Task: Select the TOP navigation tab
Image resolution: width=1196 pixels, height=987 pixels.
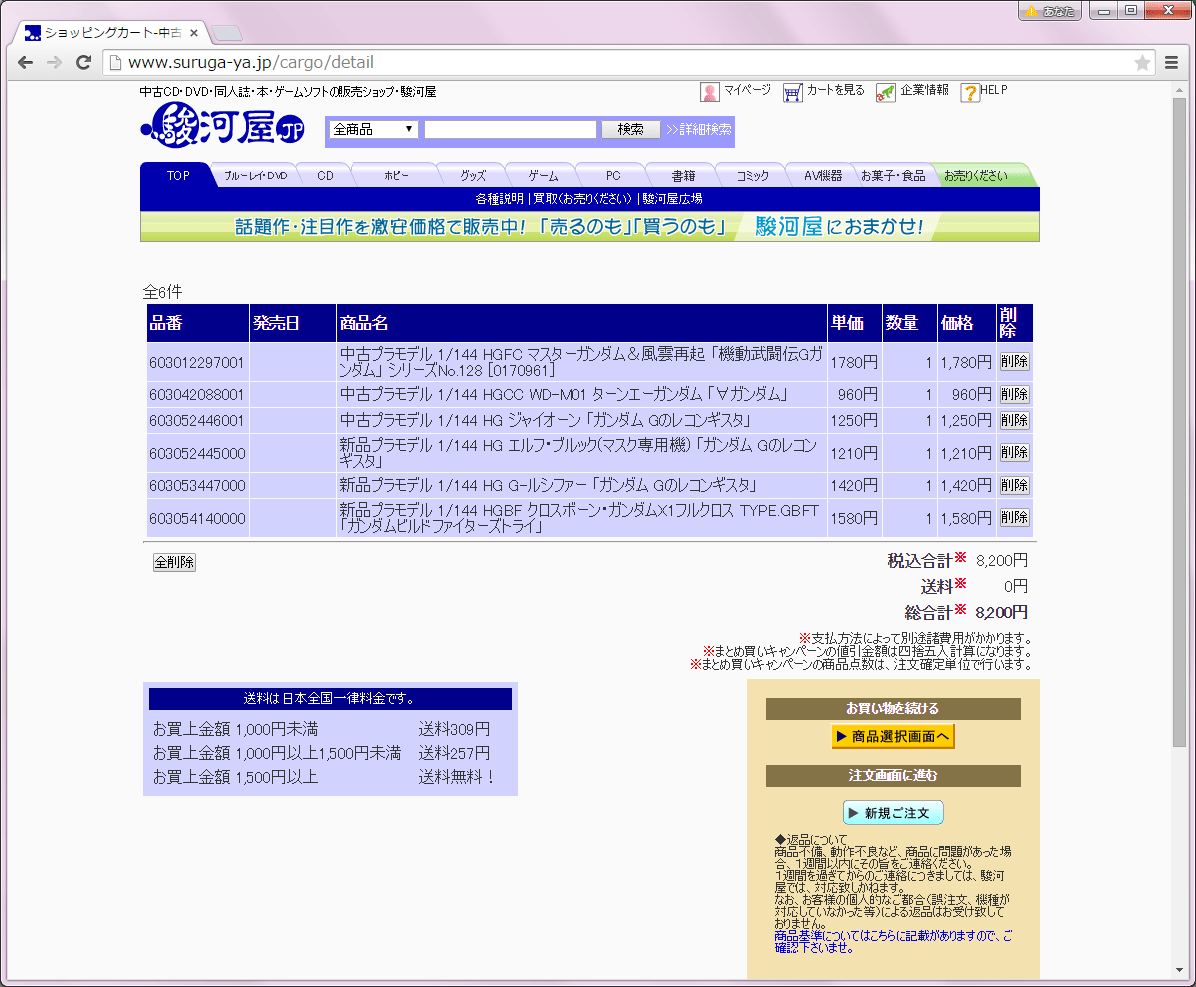Action: click(x=178, y=175)
